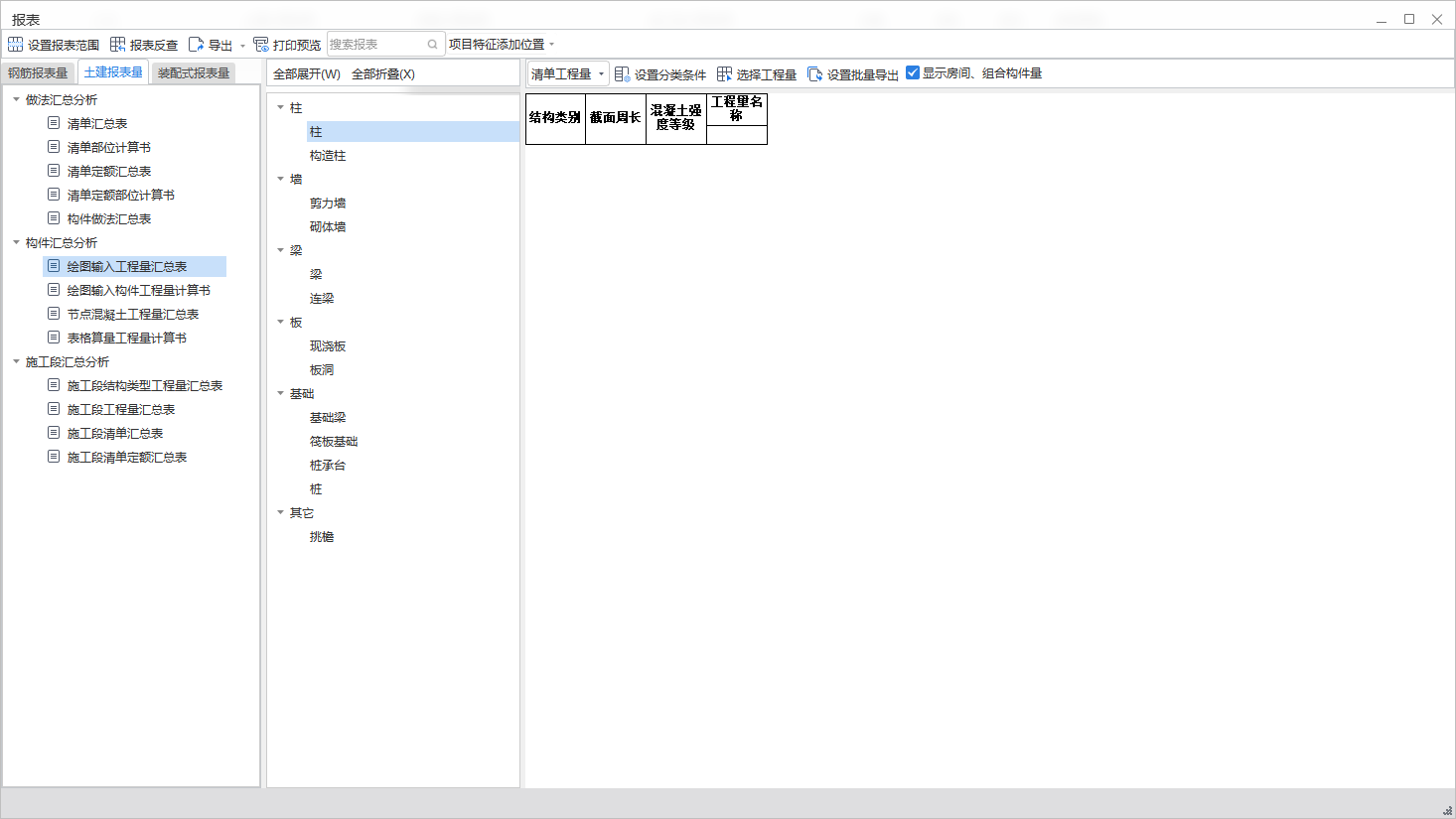Switch to the 土建报表量 tab
Viewport: 1456px width, 819px height.
pos(113,71)
